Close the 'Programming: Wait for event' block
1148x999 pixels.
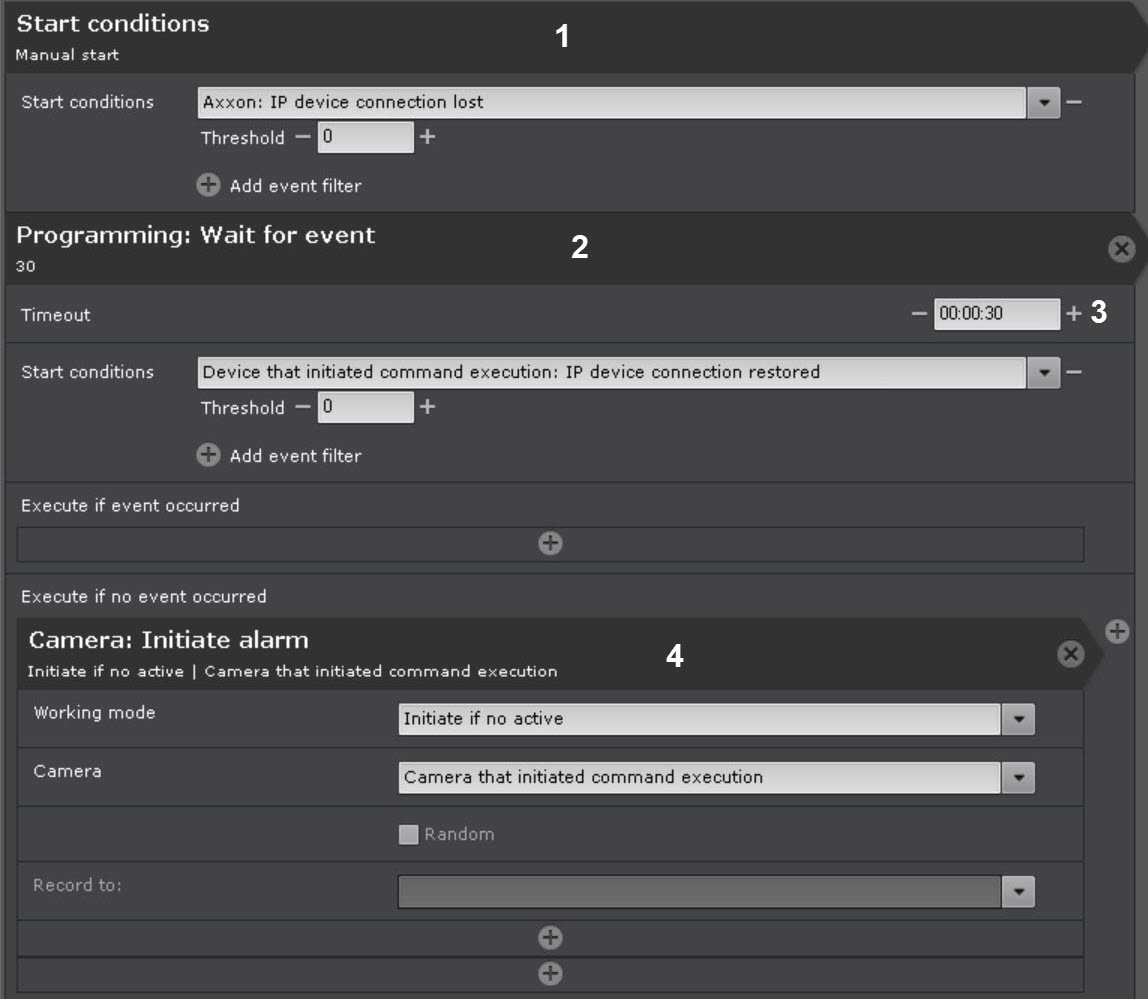pyautogui.click(x=1122, y=250)
